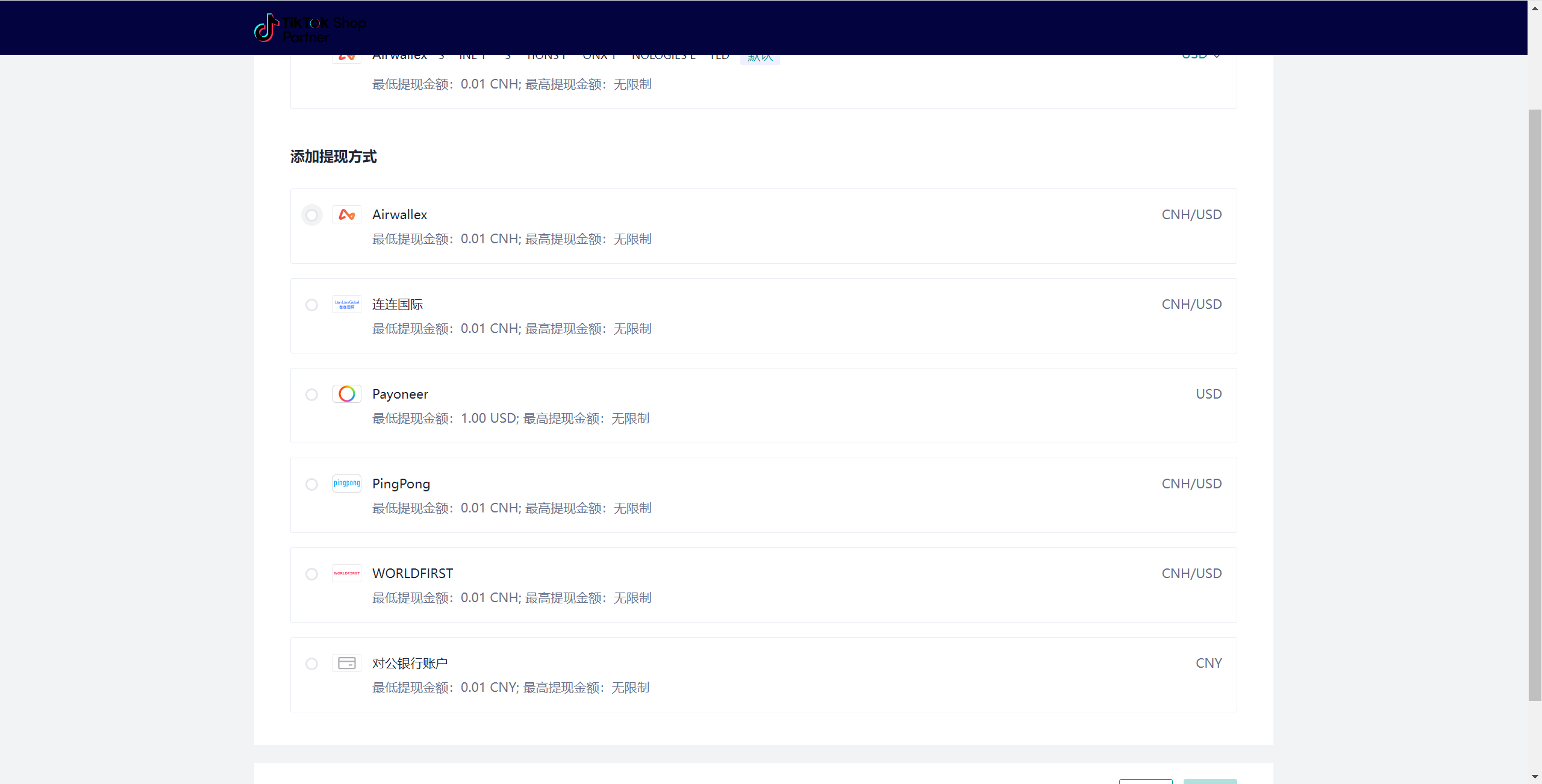Screen dimensions: 1542x784
Task: Click the LianLian Global logo icon
Action: (346, 305)
